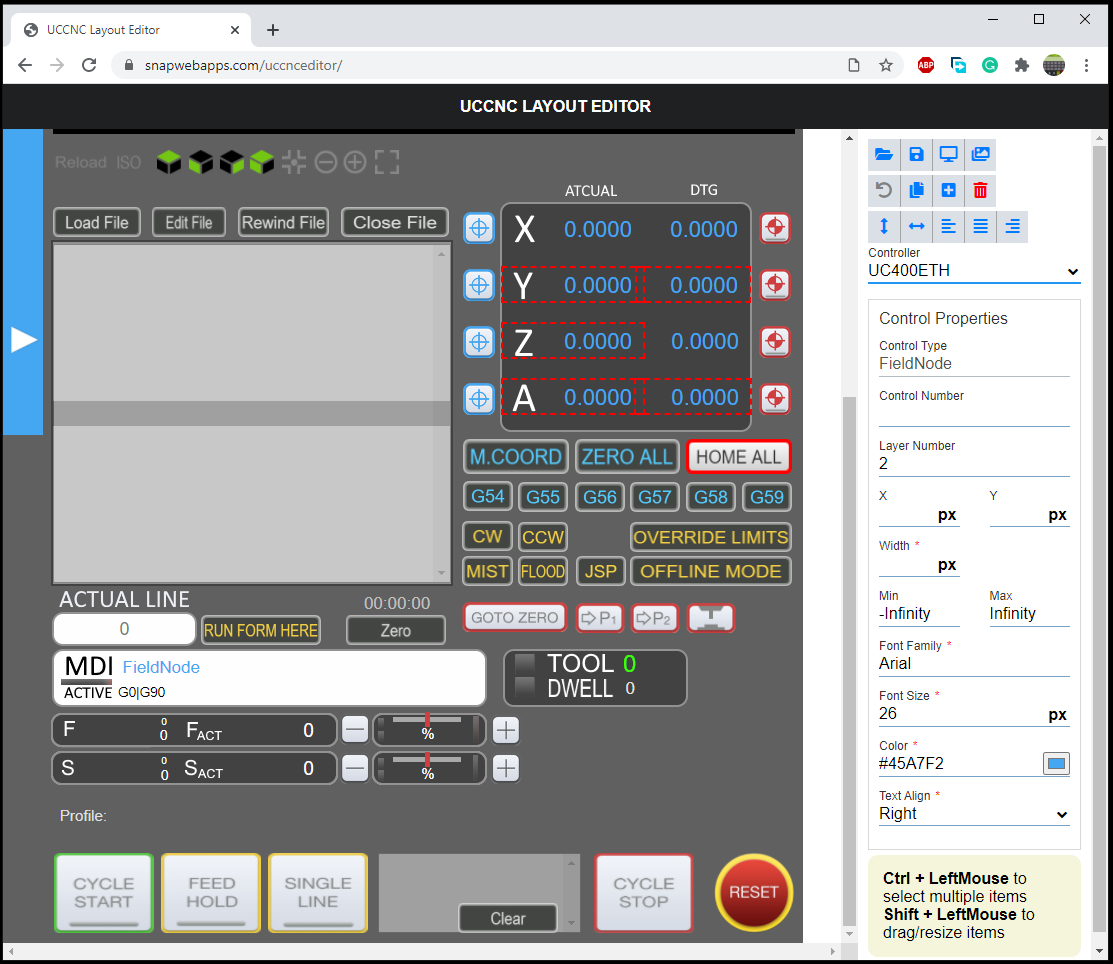1113x964 pixels.
Task: Click the go to P1 arrow button
Action: coord(600,618)
